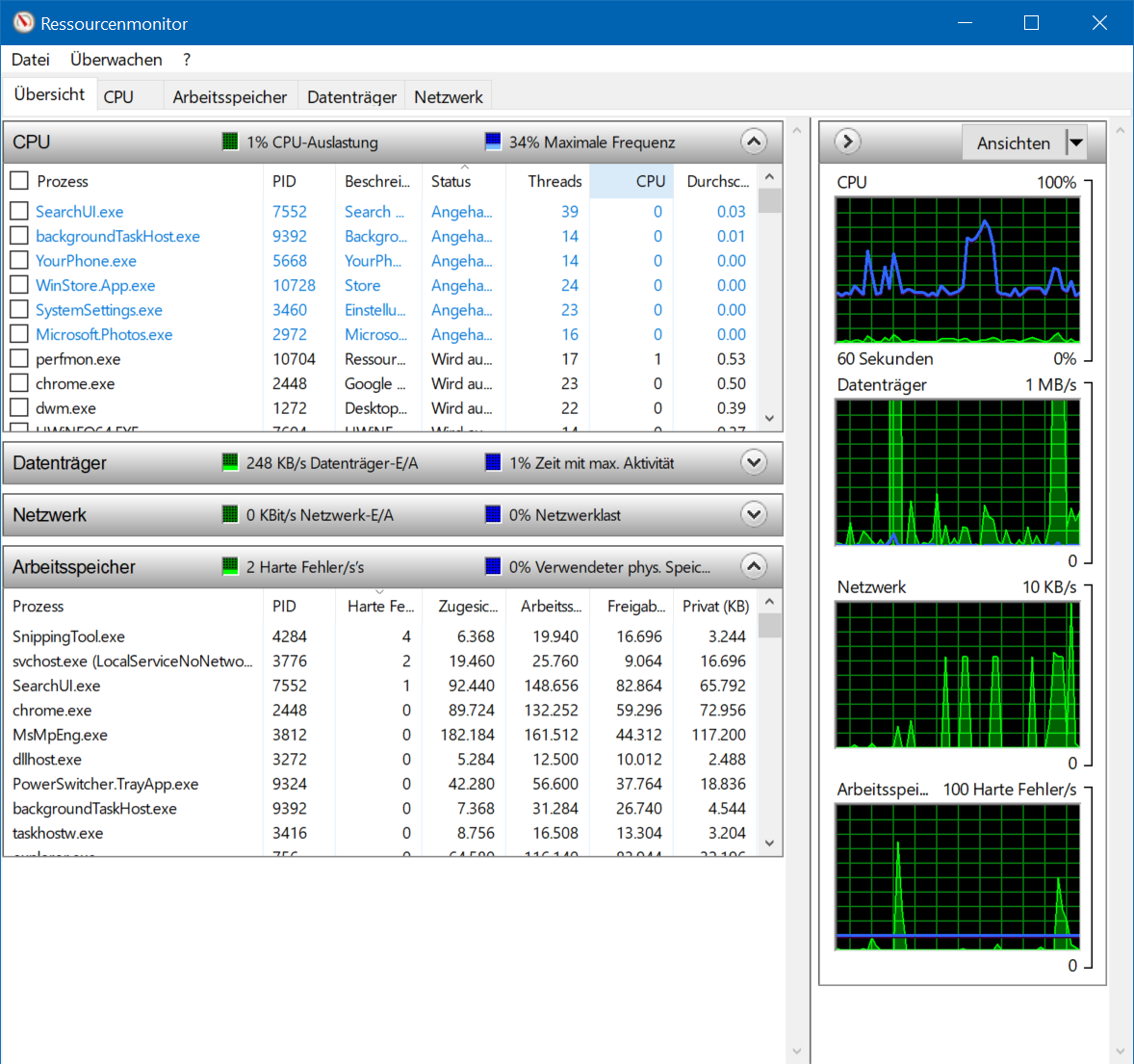Click the Datenträger section header title
Viewport: 1134px width, 1064px height.
[x=60, y=463]
